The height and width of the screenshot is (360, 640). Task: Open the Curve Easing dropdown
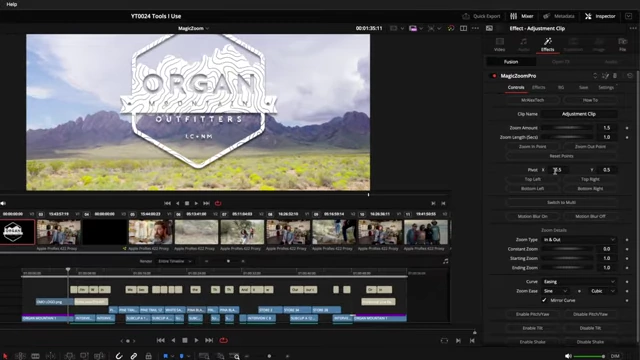click(x=579, y=282)
